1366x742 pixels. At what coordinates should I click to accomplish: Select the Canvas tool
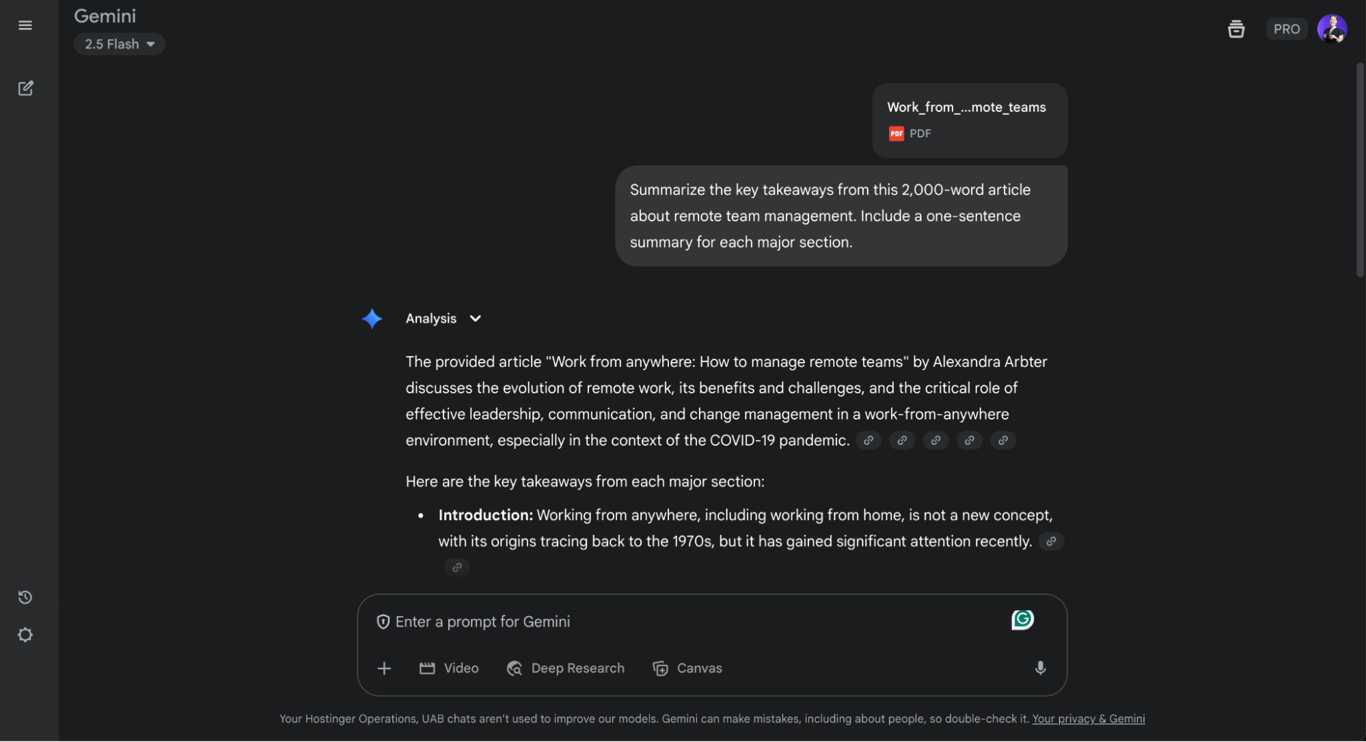[x=687, y=668]
